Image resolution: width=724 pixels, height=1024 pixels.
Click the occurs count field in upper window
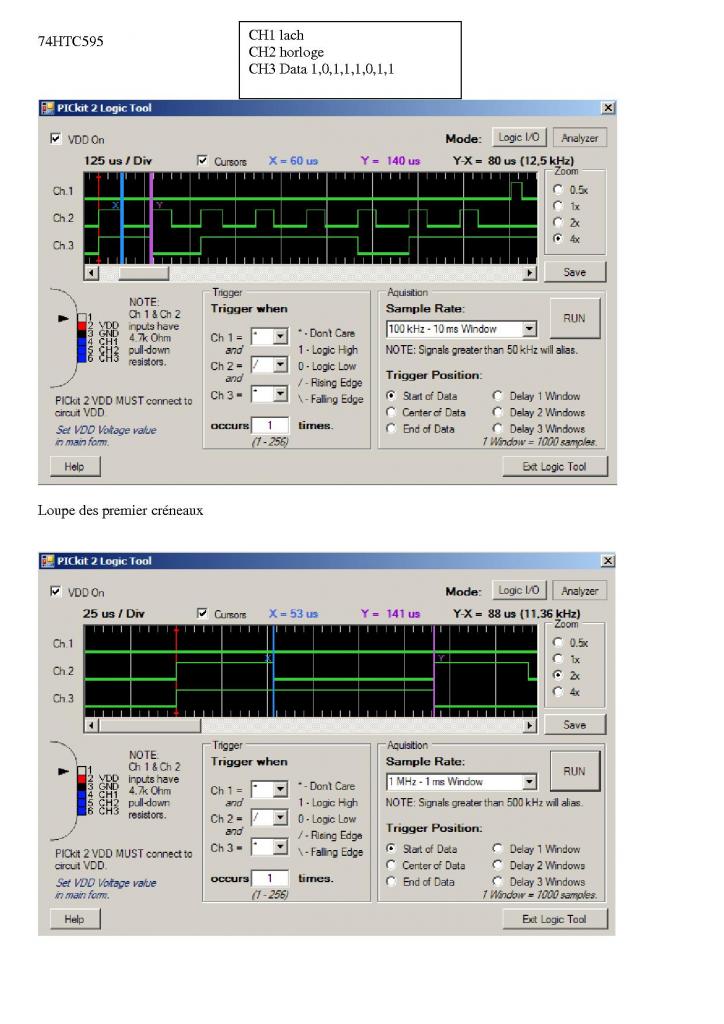(x=270, y=425)
